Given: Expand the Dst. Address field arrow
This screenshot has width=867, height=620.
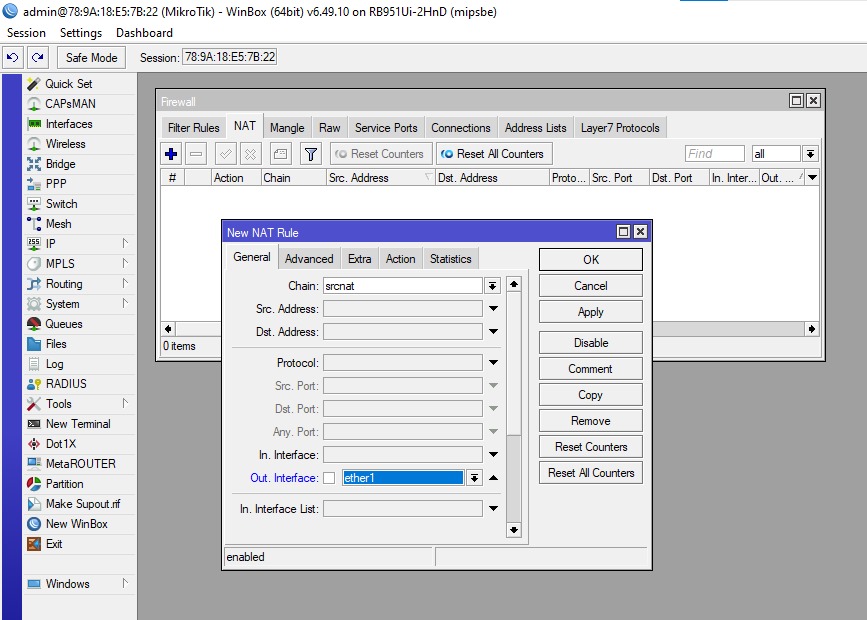Looking at the screenshot, I should pos(493,332).
